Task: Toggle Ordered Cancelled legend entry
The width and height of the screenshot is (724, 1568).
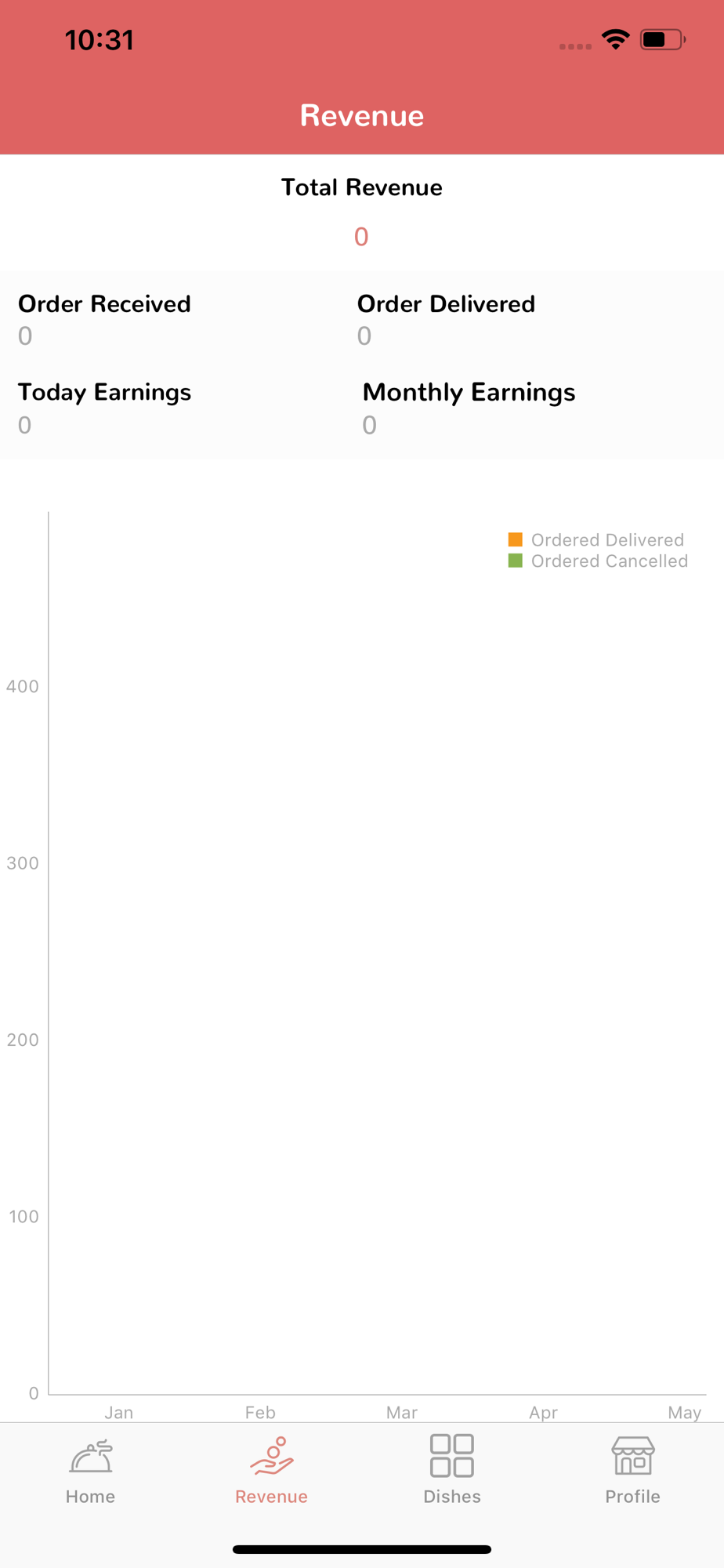Action: pyautogui.click(x=599, y=561)
